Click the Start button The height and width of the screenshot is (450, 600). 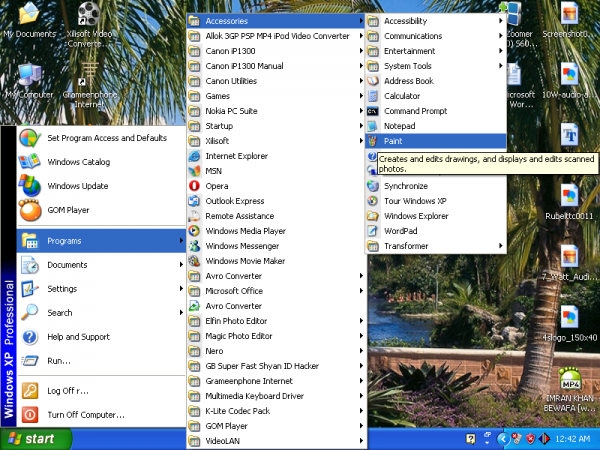coord(37,439)
